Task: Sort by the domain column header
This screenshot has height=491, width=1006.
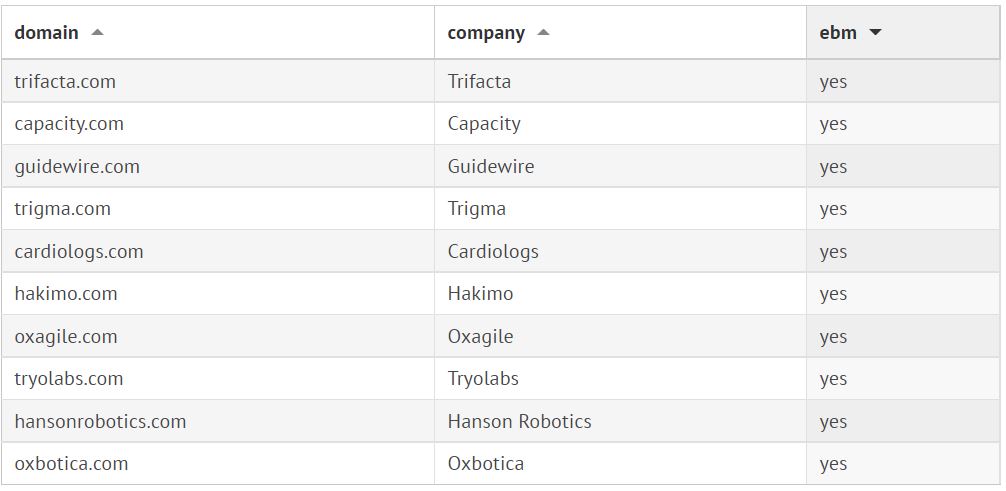Action: coord(46,32)
